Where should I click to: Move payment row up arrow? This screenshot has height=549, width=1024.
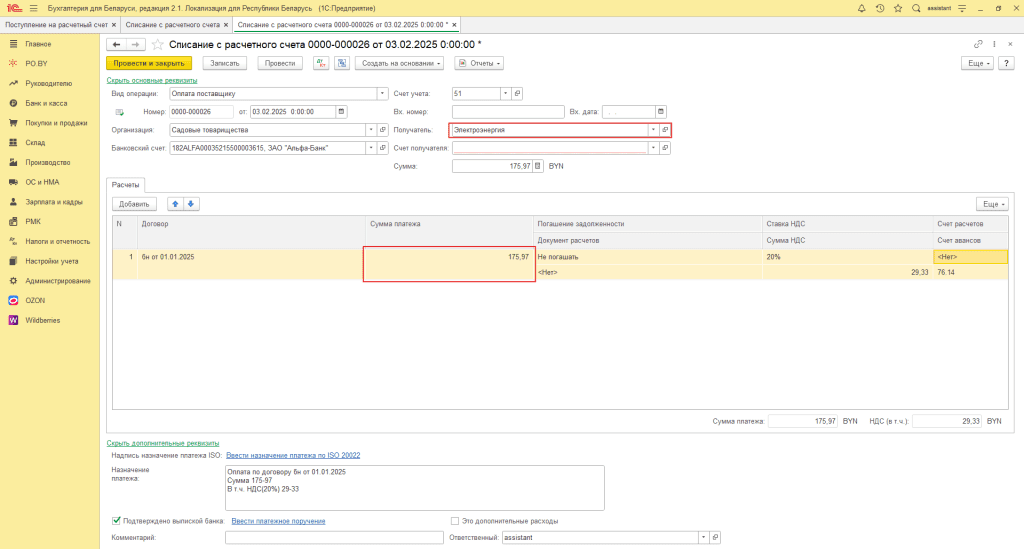coord(175,204)
